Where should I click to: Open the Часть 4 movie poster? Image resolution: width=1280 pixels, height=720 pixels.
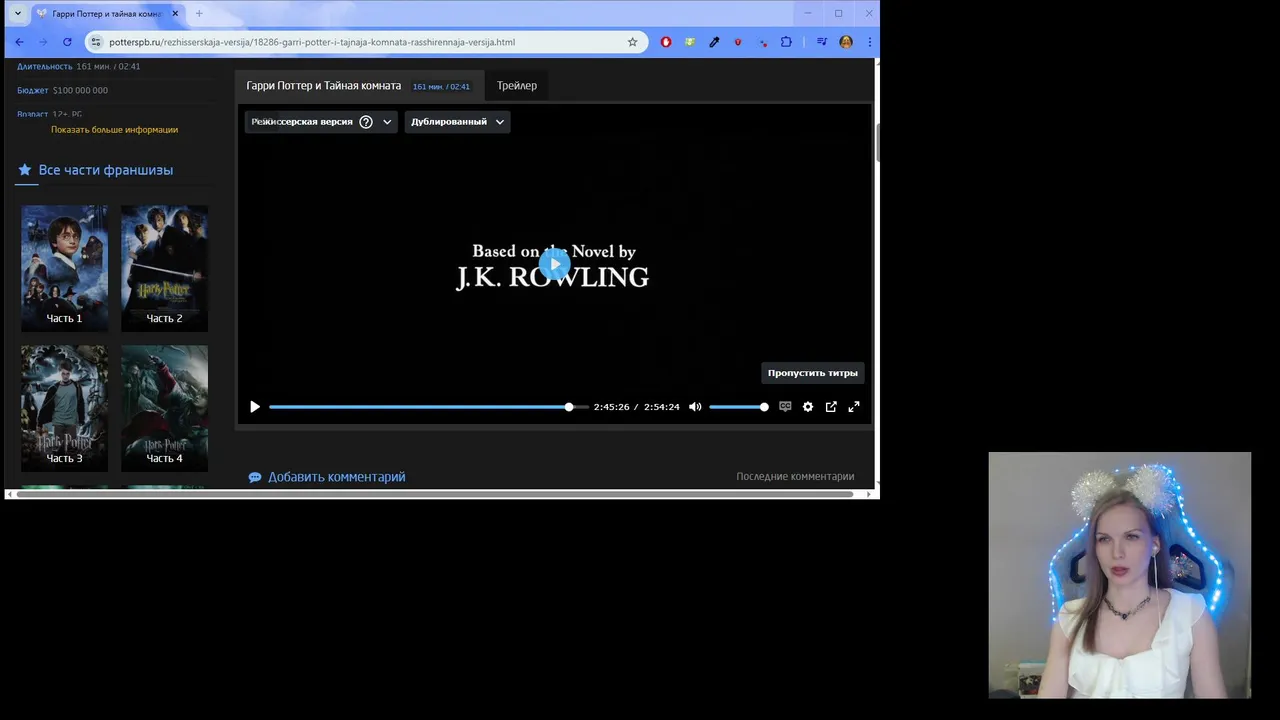(165, 408)
